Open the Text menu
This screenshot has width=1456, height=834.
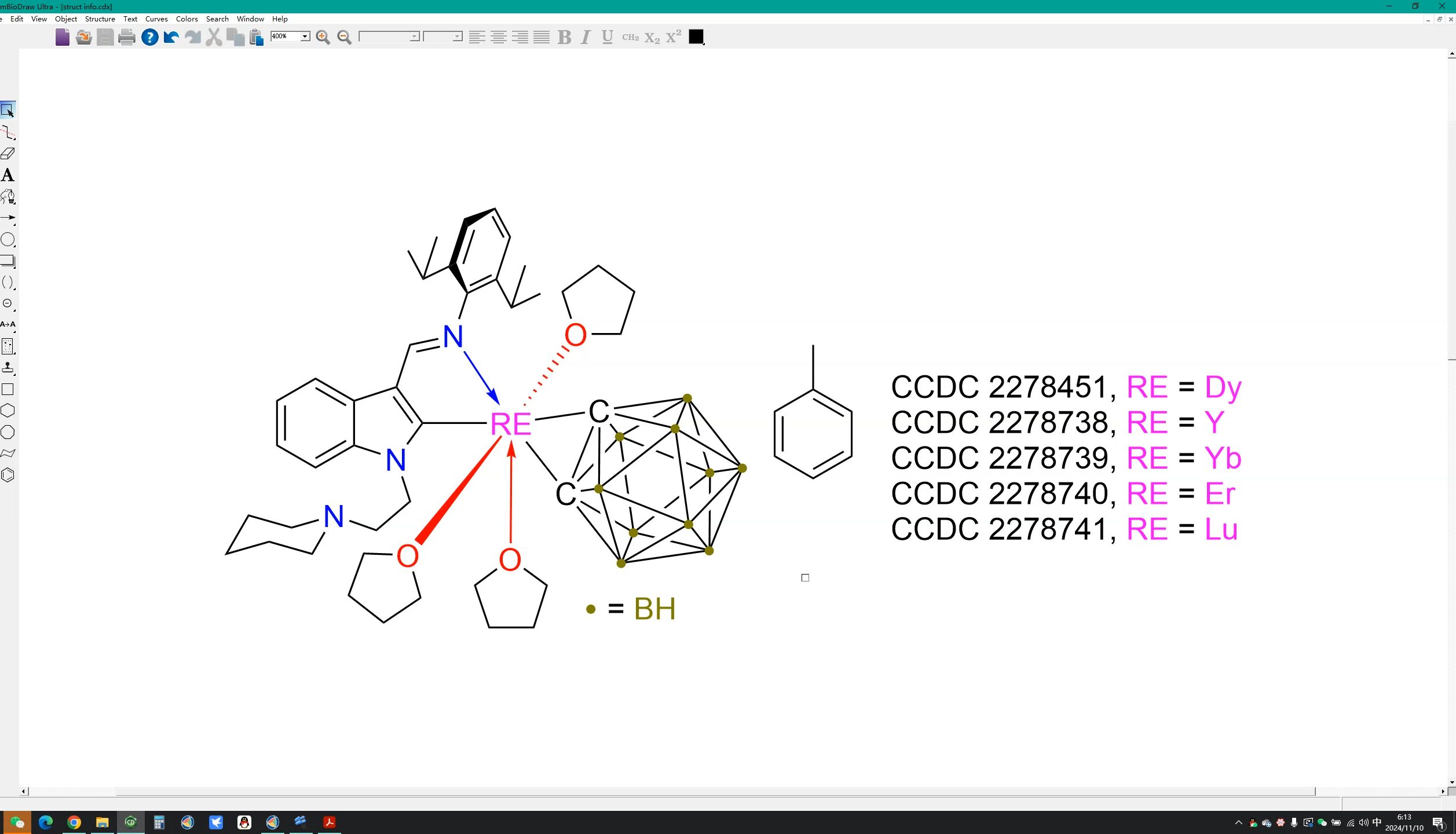[130, 19]
